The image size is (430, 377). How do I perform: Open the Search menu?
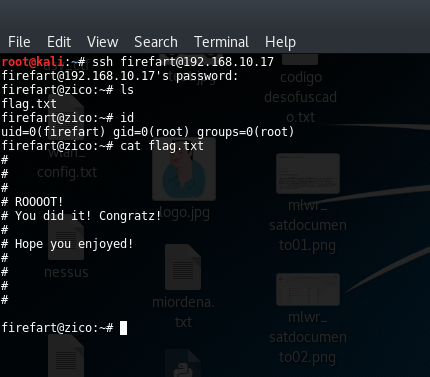coord(156,42)
